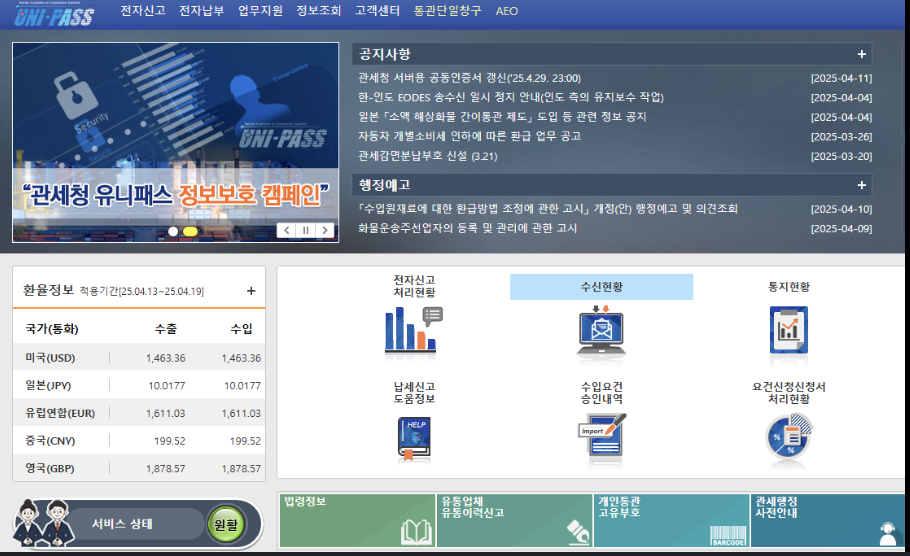The image size is (910, 556).
Task: Click the 수입요건 승인내역 label
Action: (601, 392)
